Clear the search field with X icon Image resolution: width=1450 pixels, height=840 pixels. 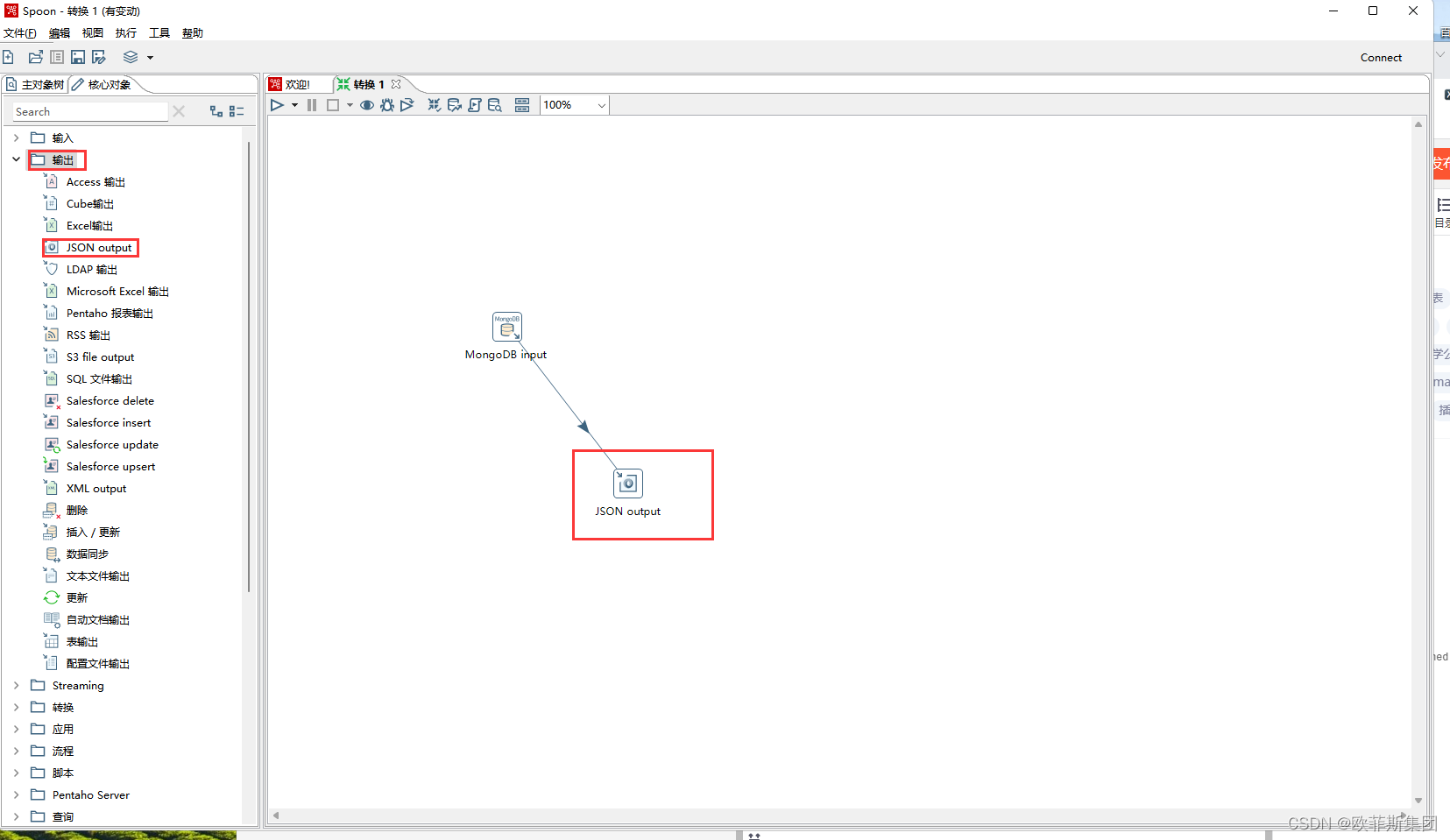coord(179,111)
